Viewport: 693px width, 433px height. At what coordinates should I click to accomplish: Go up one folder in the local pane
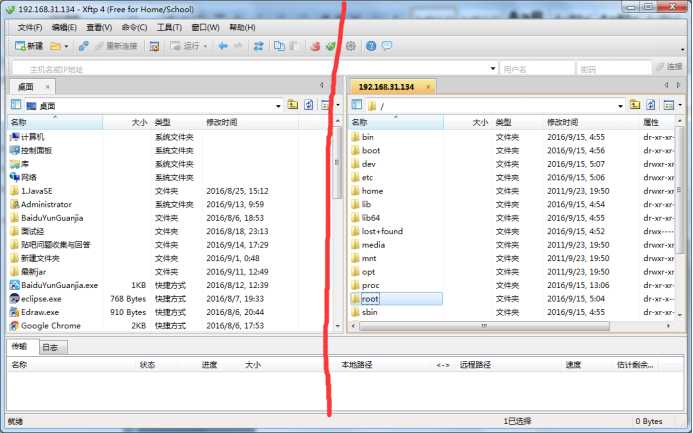(x=293, y=105)
